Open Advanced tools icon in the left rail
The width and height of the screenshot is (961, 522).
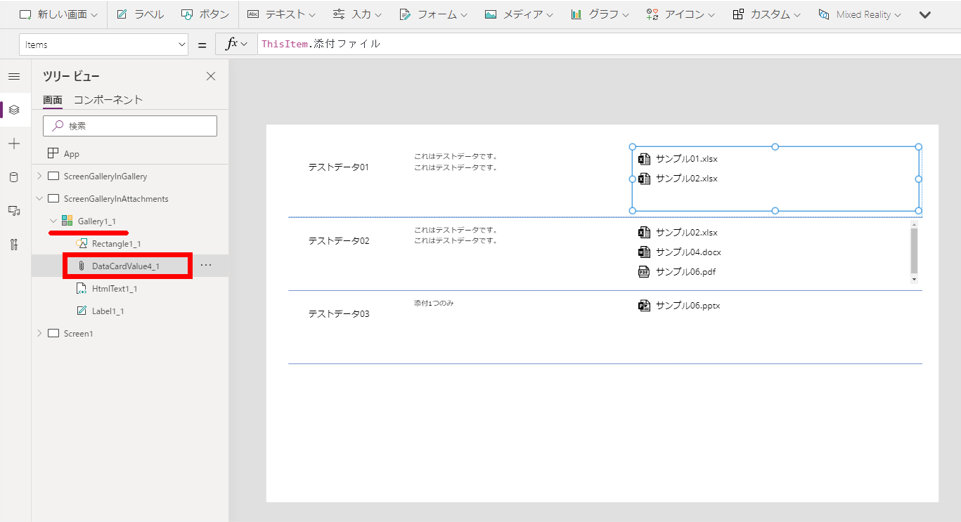14,245
